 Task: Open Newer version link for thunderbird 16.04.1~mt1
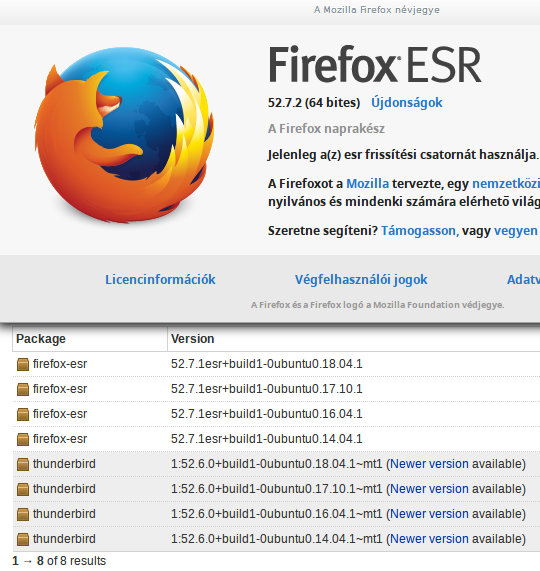[429, 514]
